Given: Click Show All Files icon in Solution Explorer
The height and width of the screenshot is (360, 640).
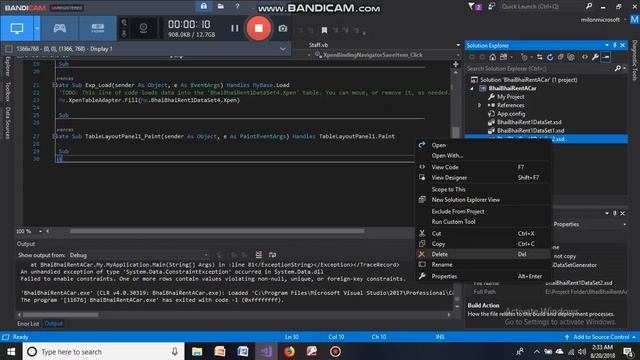Looking at the screenshot, I should tap(571, 57).
